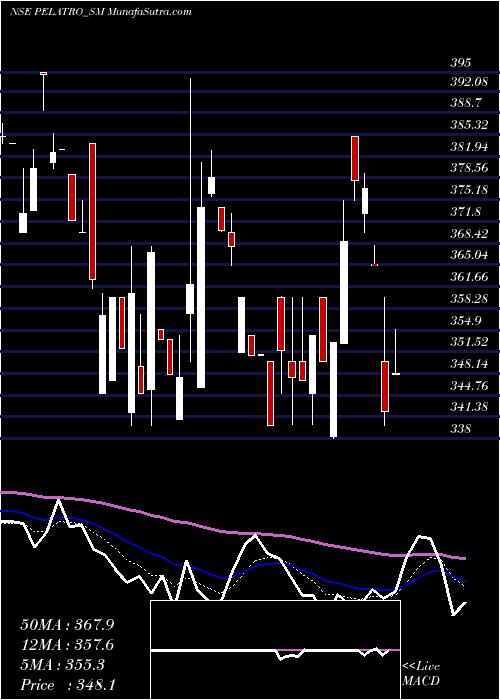Click the '5MA : 355.3' readout
The width and height of the screenshot is (500, 700).
pos(62,665)
